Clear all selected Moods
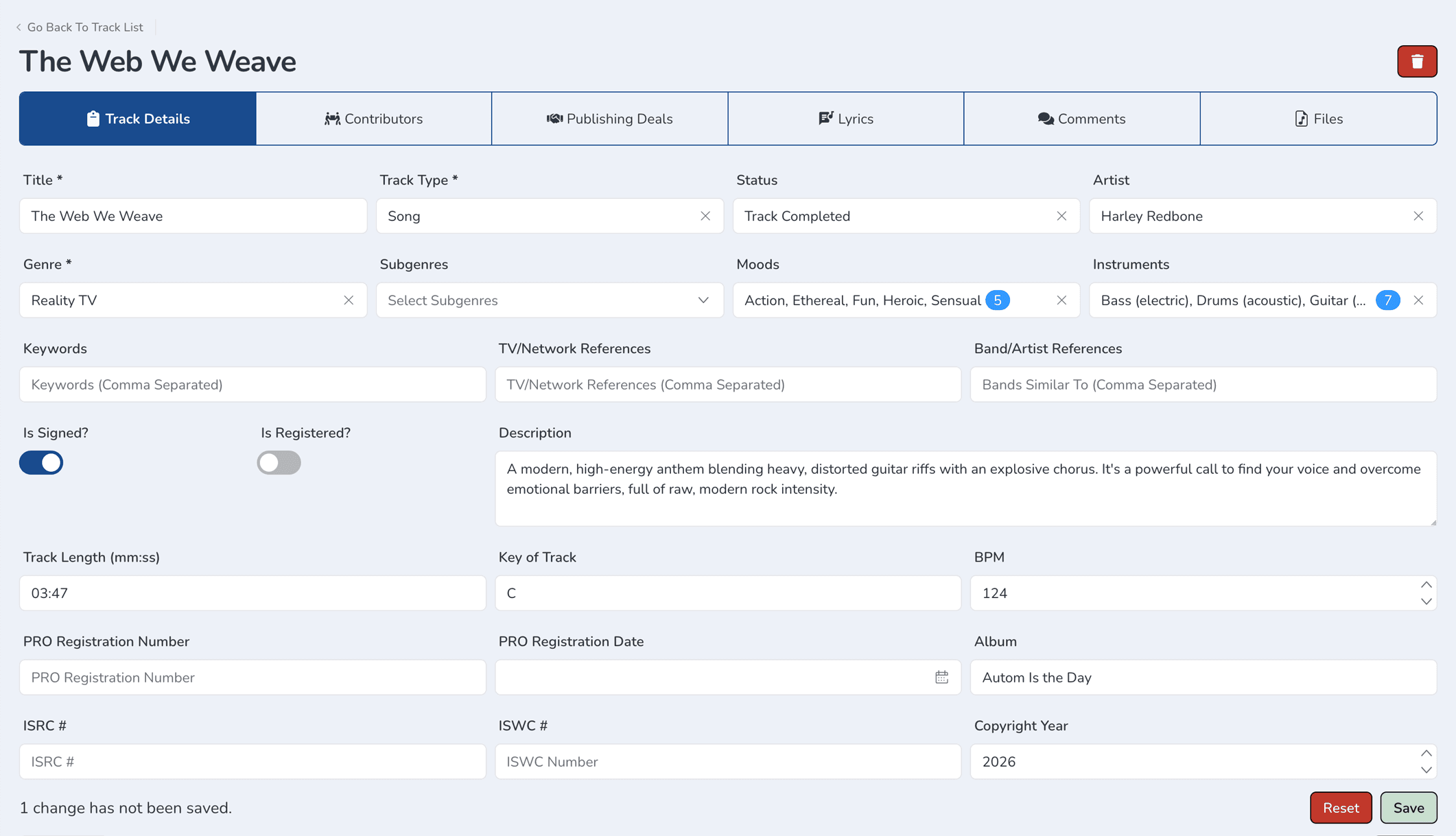 [1061, 300]
